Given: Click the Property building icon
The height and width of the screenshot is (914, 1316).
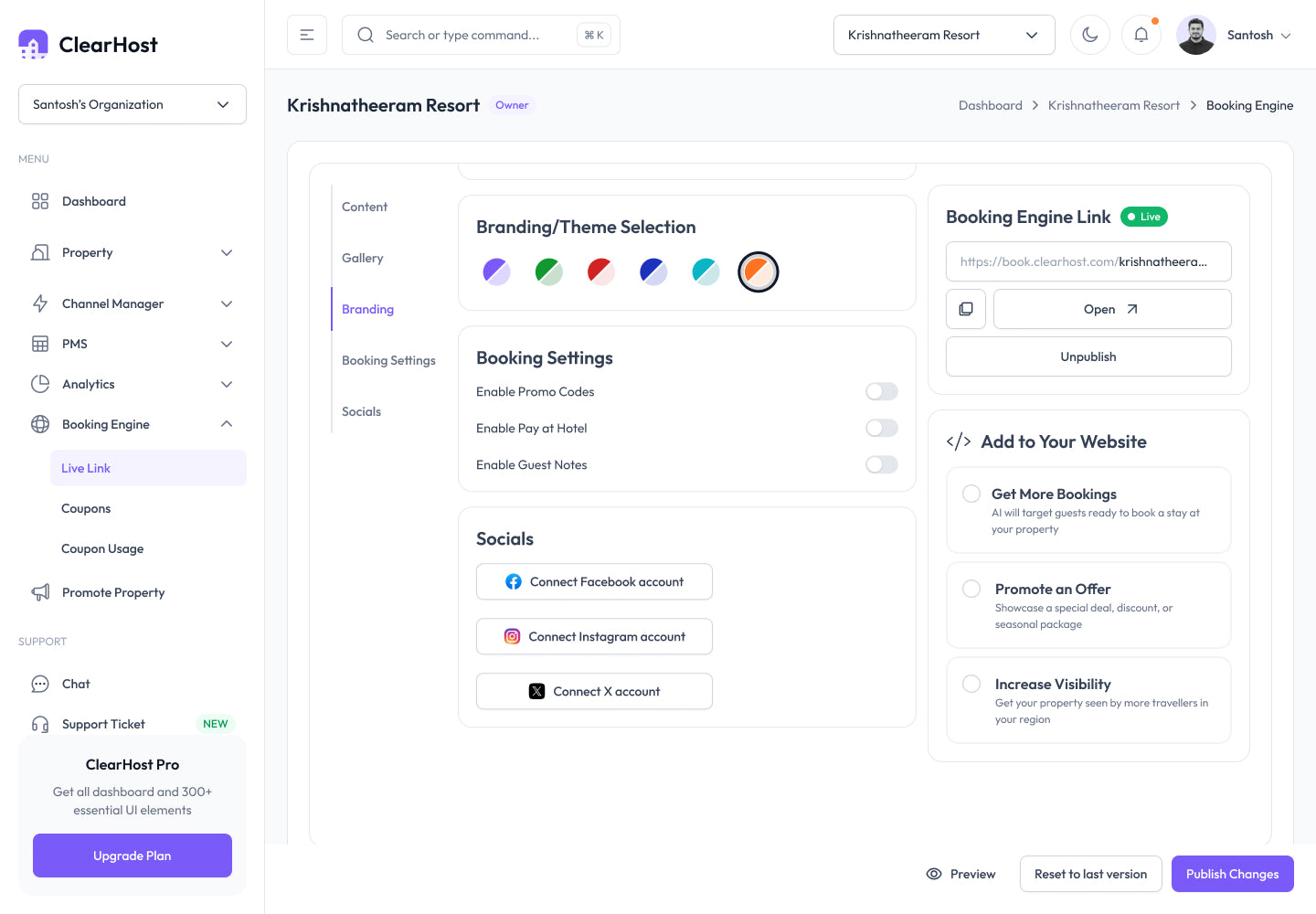Looking at the screenshot, I should 40,252.
